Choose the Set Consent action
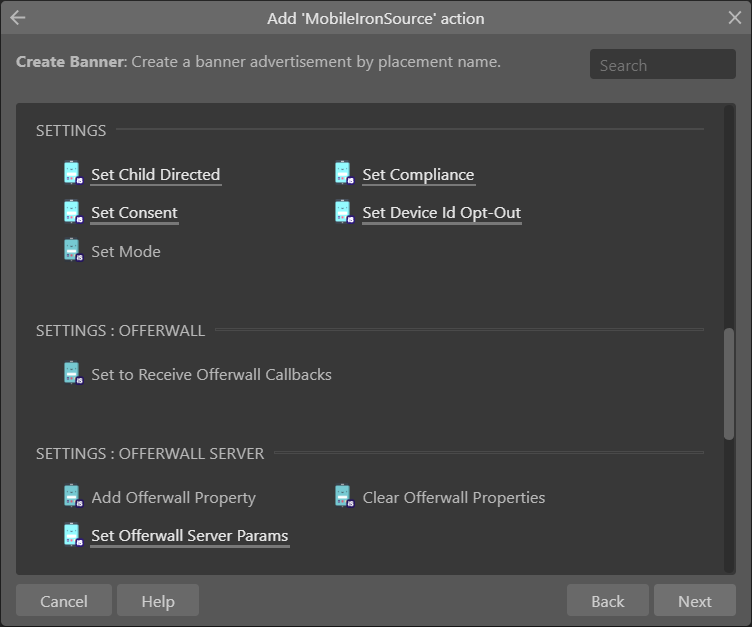Image resolution: width=752 pixels, height=627 pixels. (x=134, y=213)
